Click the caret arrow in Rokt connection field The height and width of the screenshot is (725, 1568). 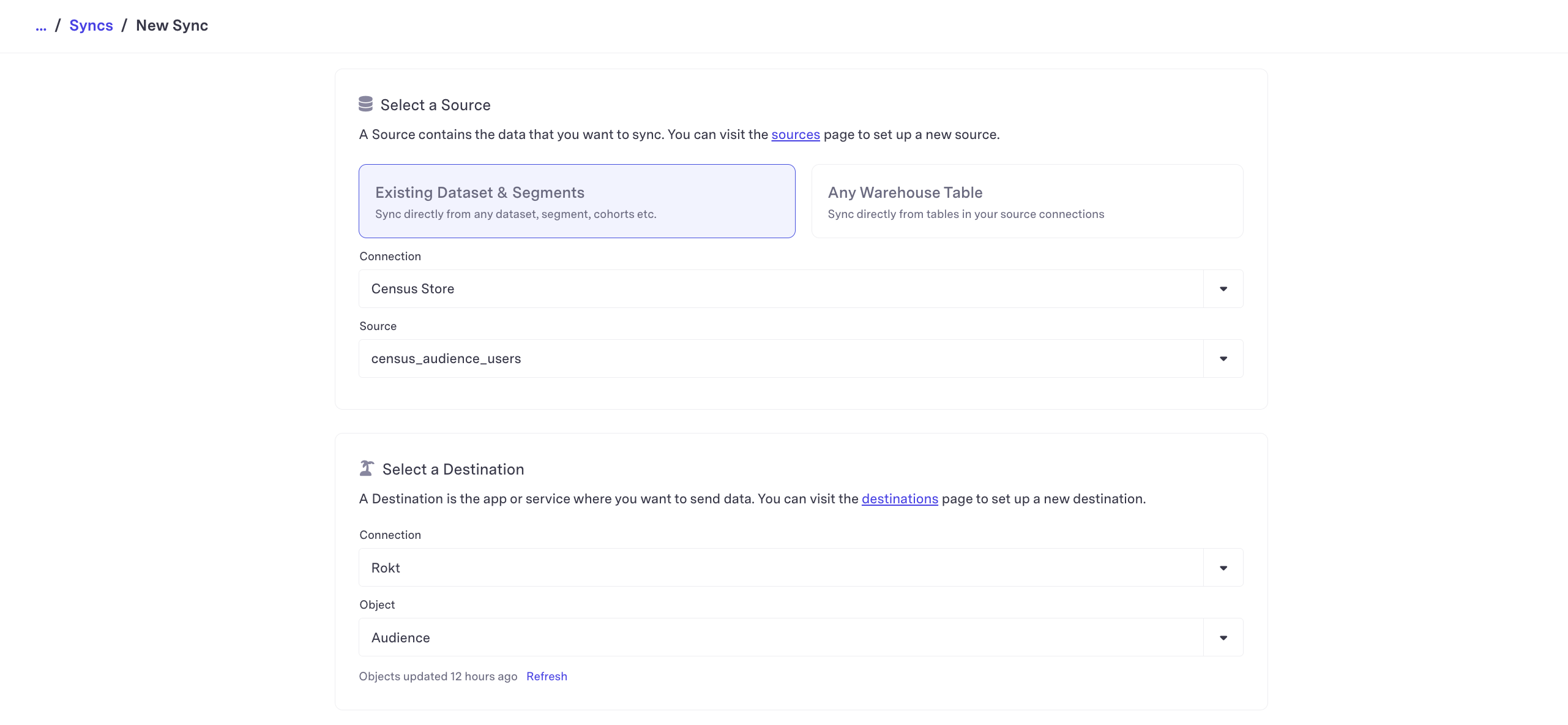pyautogui.click(x=1223, y=568)
